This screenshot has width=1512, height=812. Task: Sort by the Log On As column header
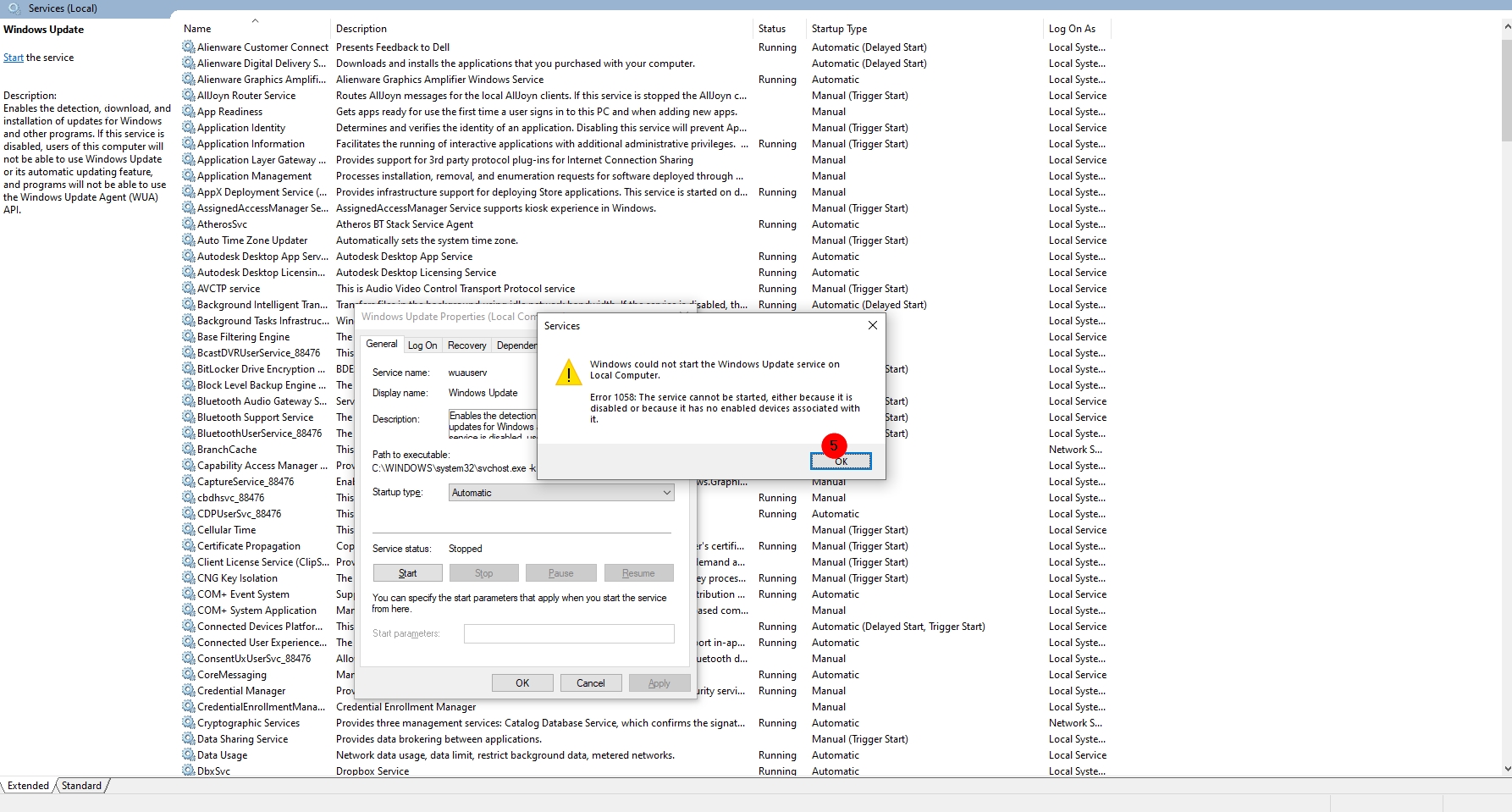coord(1077,29)
